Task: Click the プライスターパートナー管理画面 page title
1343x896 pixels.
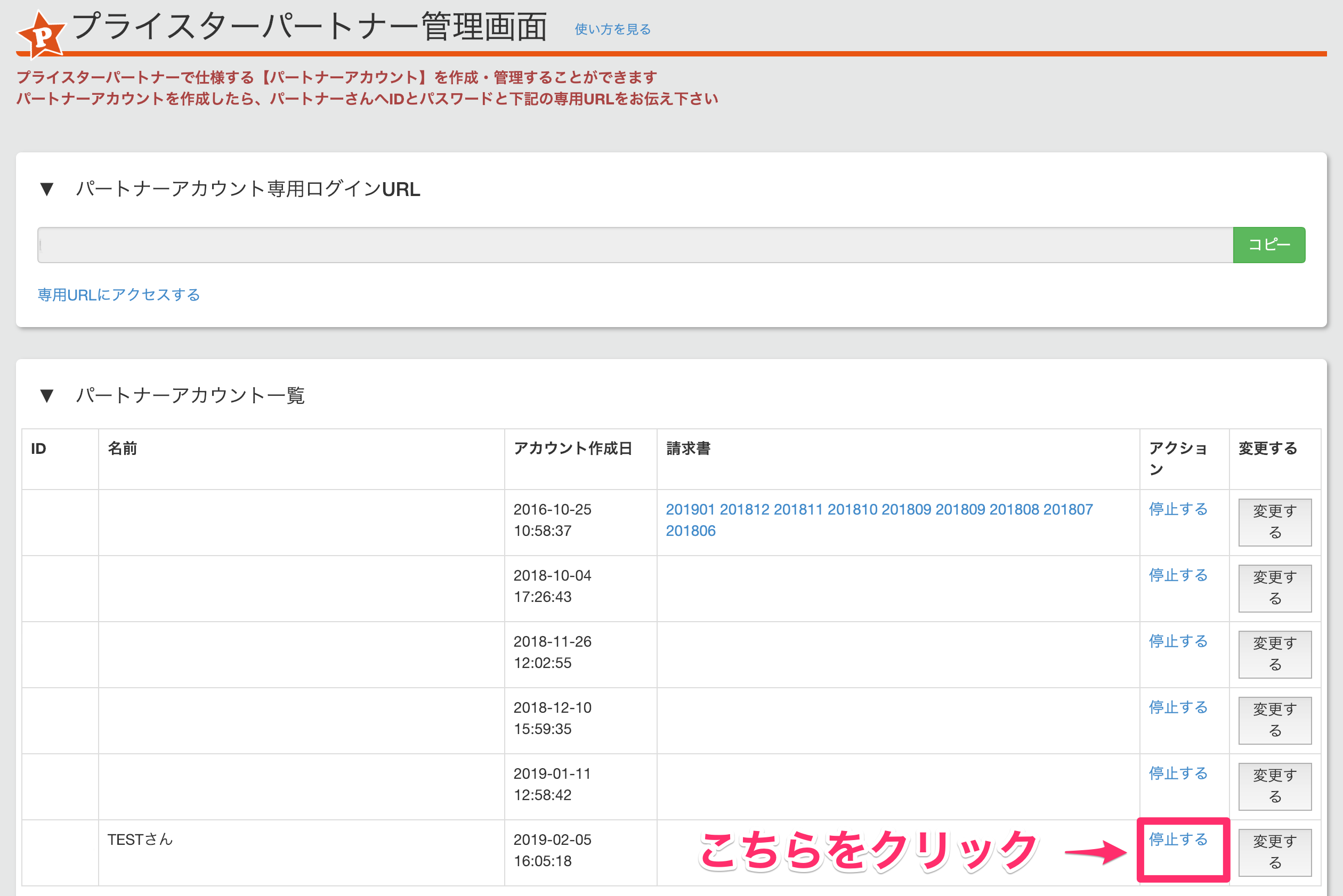Action: point(310,26)
